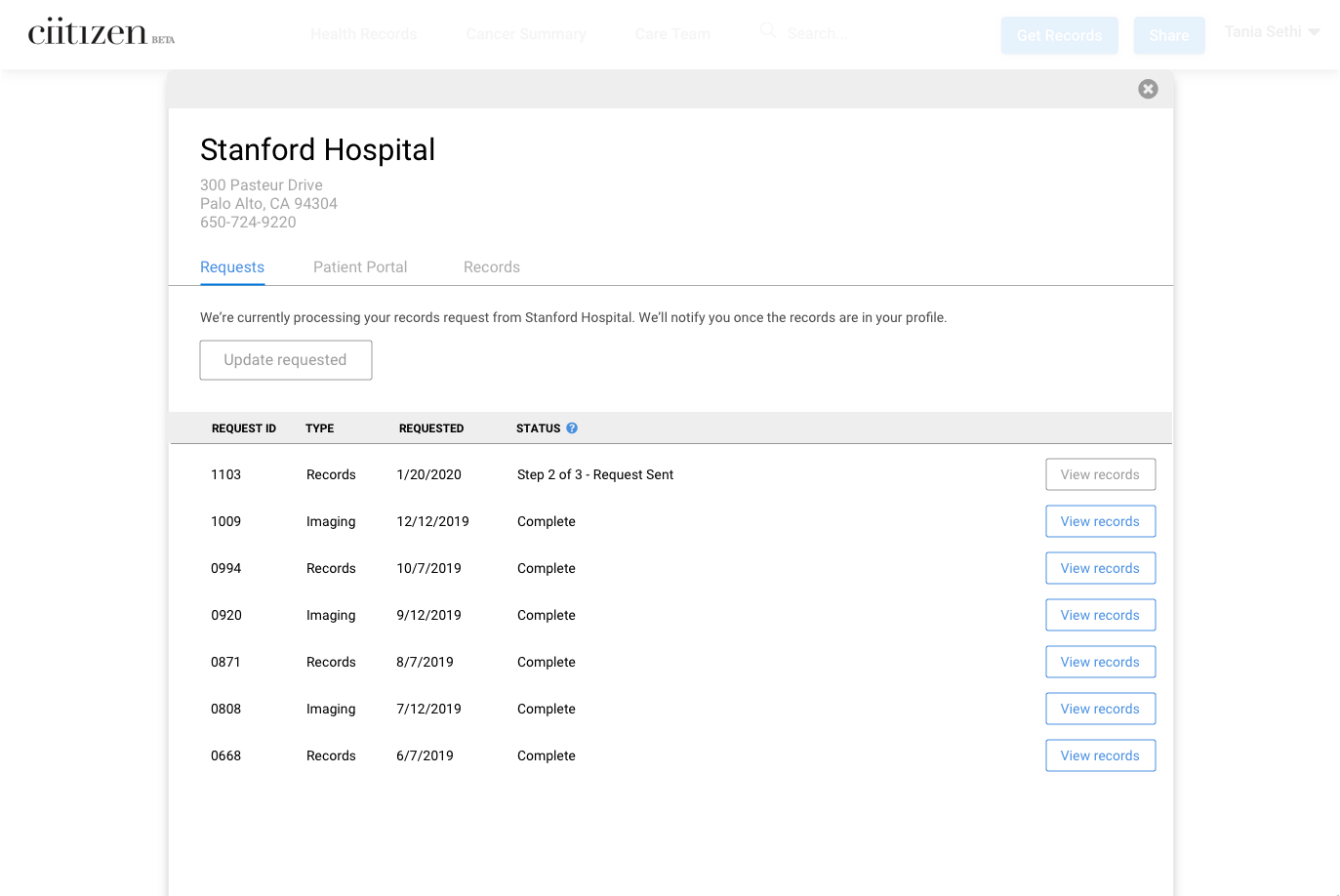Click the Get Records button
1340x896 pixels.
coord(1059,35)
